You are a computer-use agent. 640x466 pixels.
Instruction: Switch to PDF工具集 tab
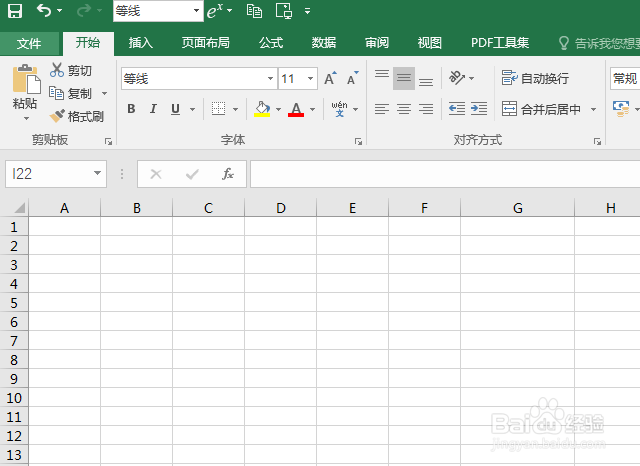pos(500,43)
